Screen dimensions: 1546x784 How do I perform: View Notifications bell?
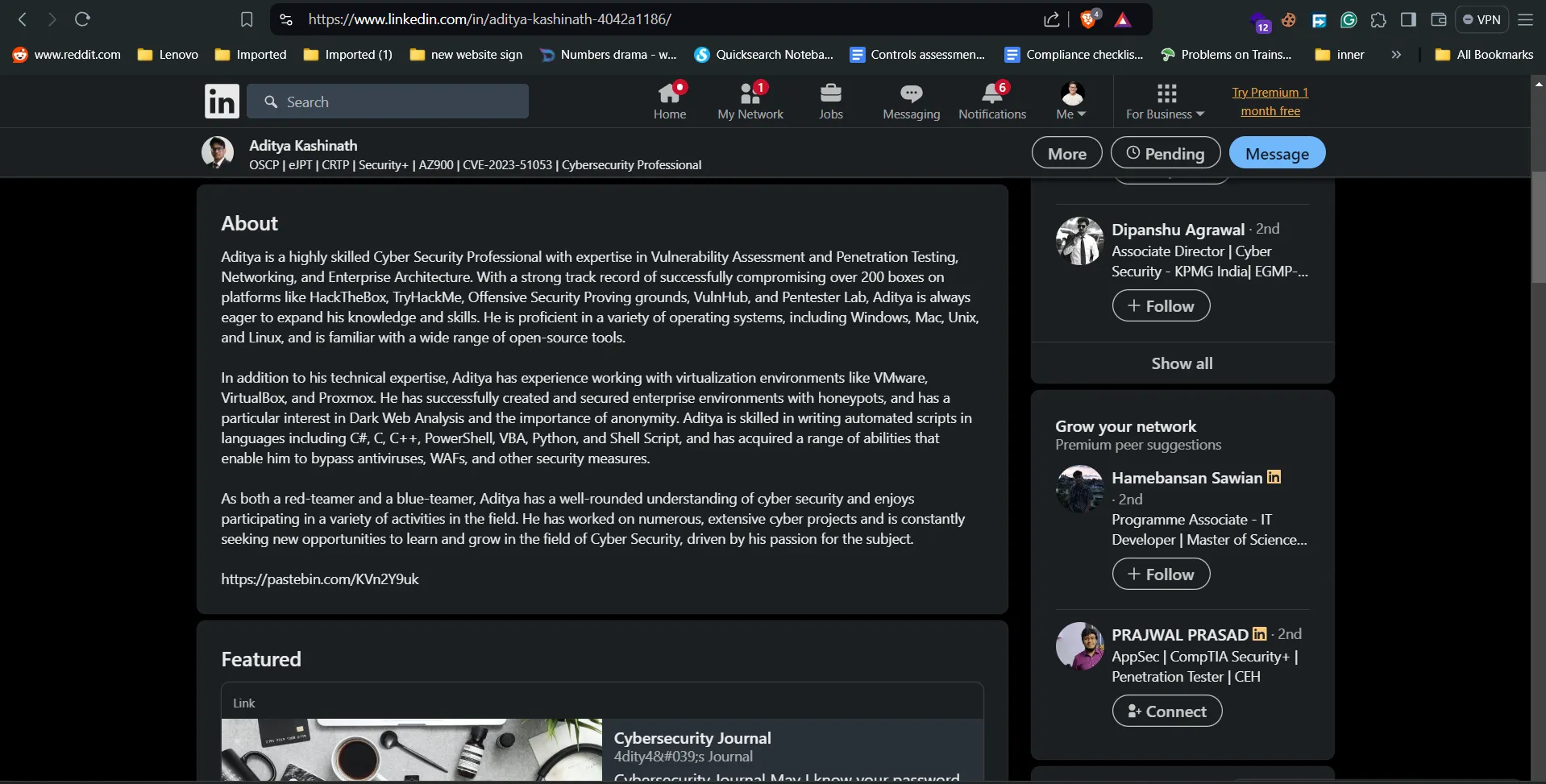[x=991, y=102]
